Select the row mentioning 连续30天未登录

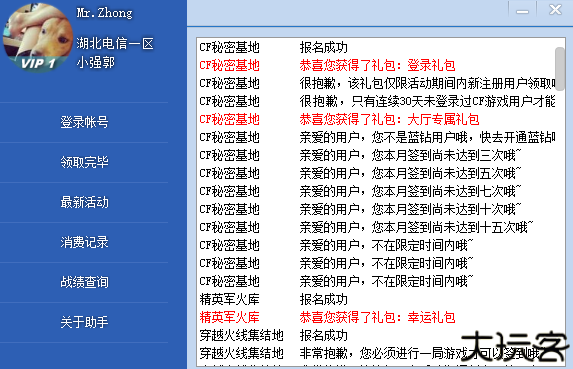376,101
